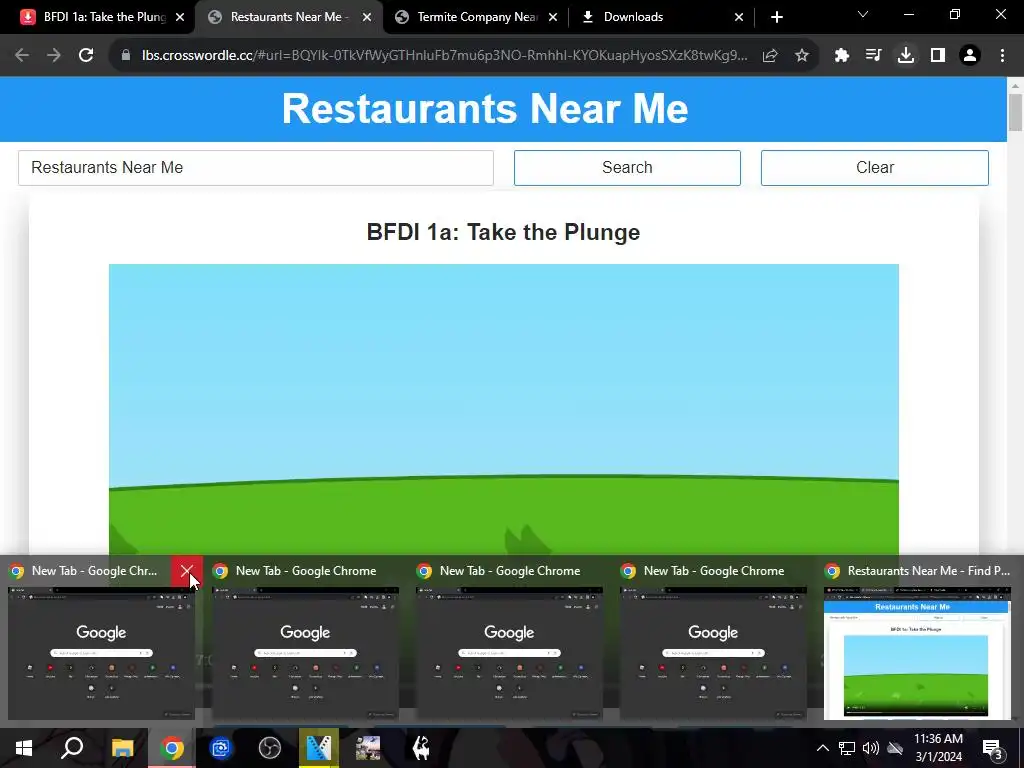The image size is (1024, 768).
Task: Open the Windows Start menu
Action: click(24, 748)
